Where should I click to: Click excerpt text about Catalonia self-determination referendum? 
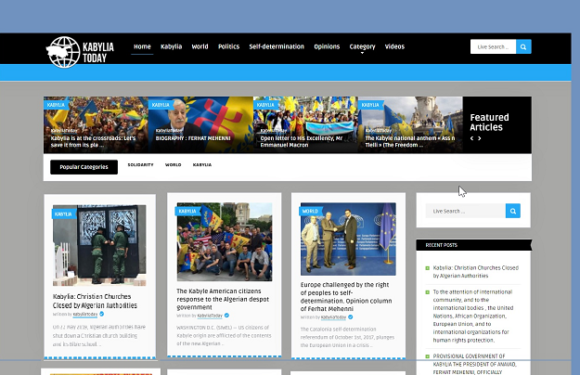tap(347, 337)
